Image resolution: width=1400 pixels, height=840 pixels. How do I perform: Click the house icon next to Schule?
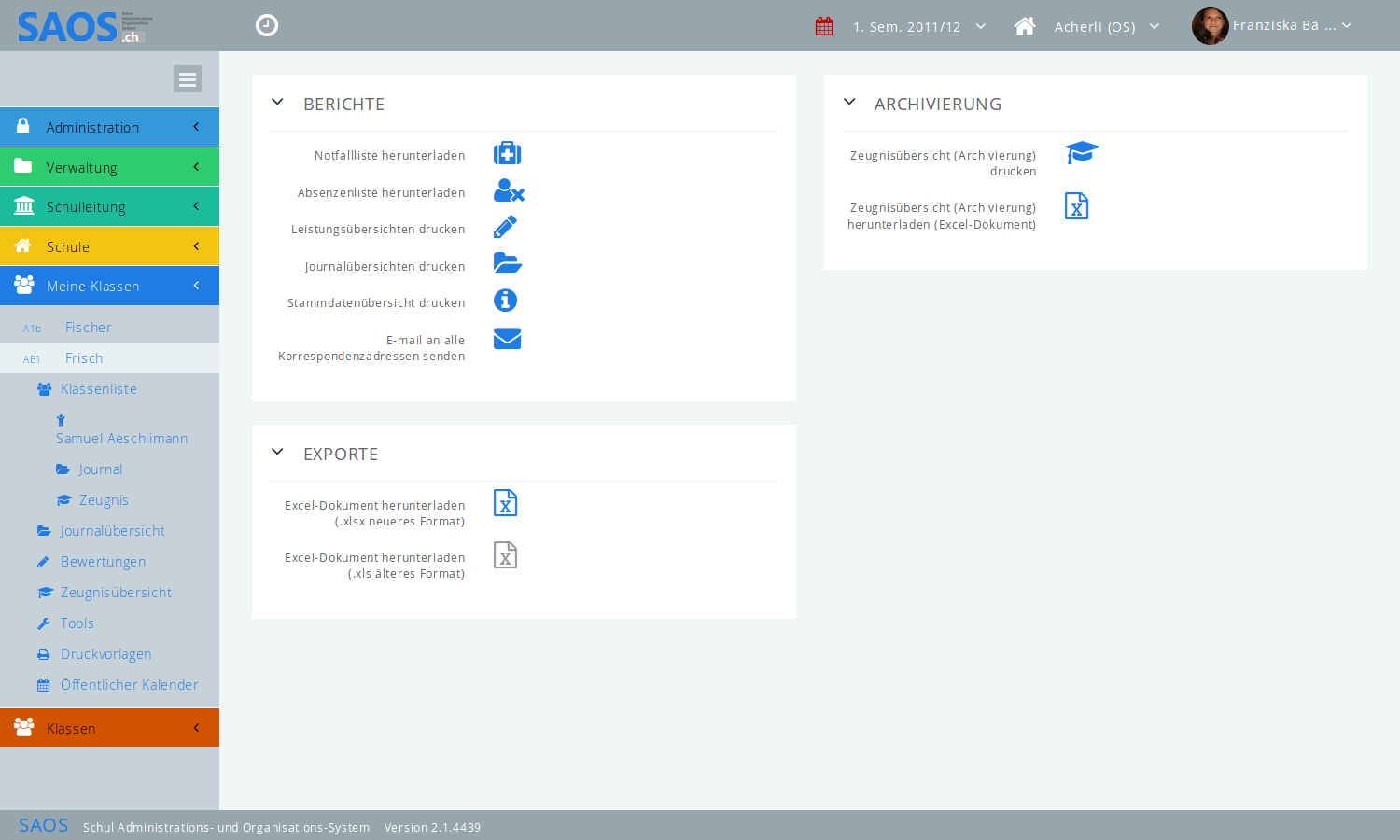(x=23, y=245)
